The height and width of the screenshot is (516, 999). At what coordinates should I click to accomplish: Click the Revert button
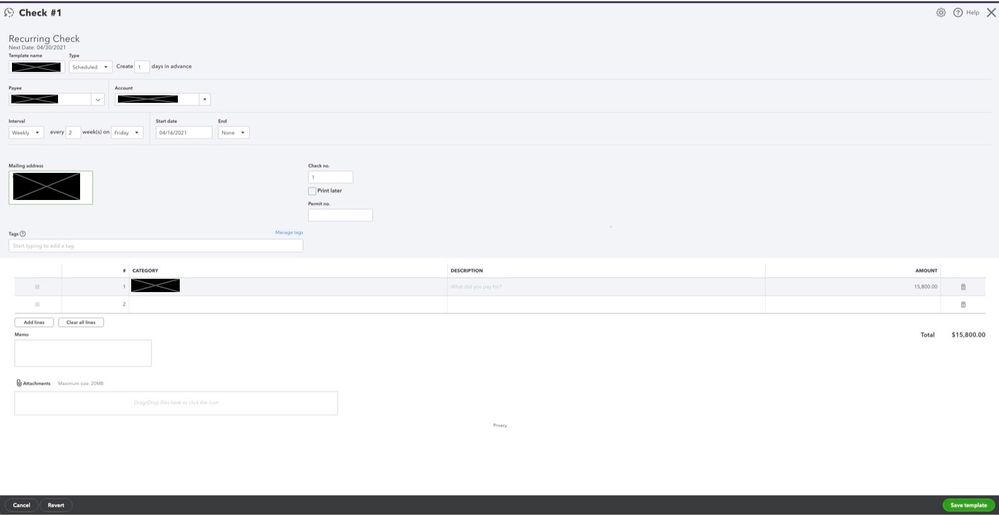[x=56, y=505]
